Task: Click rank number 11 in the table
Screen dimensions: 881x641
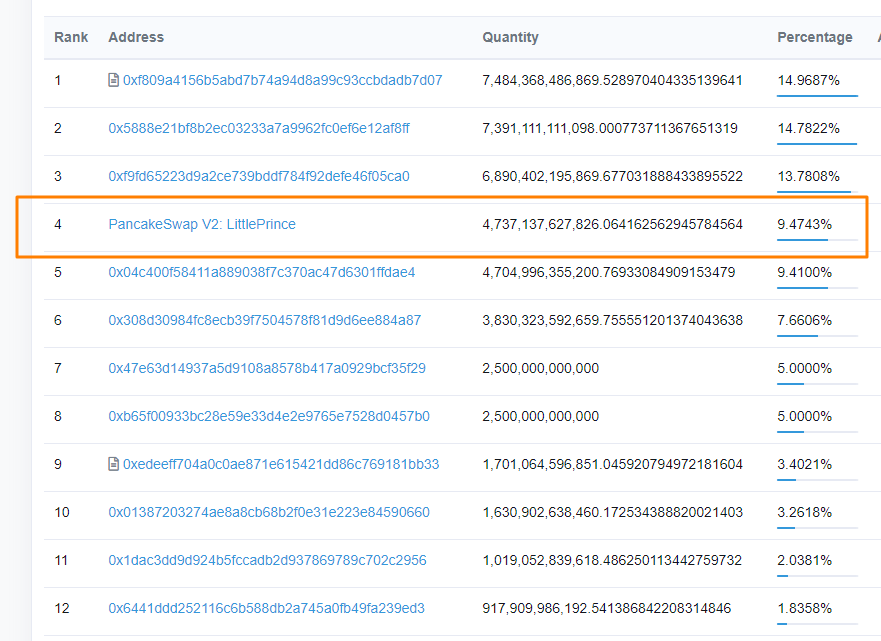Action: [x=61, y=560]
